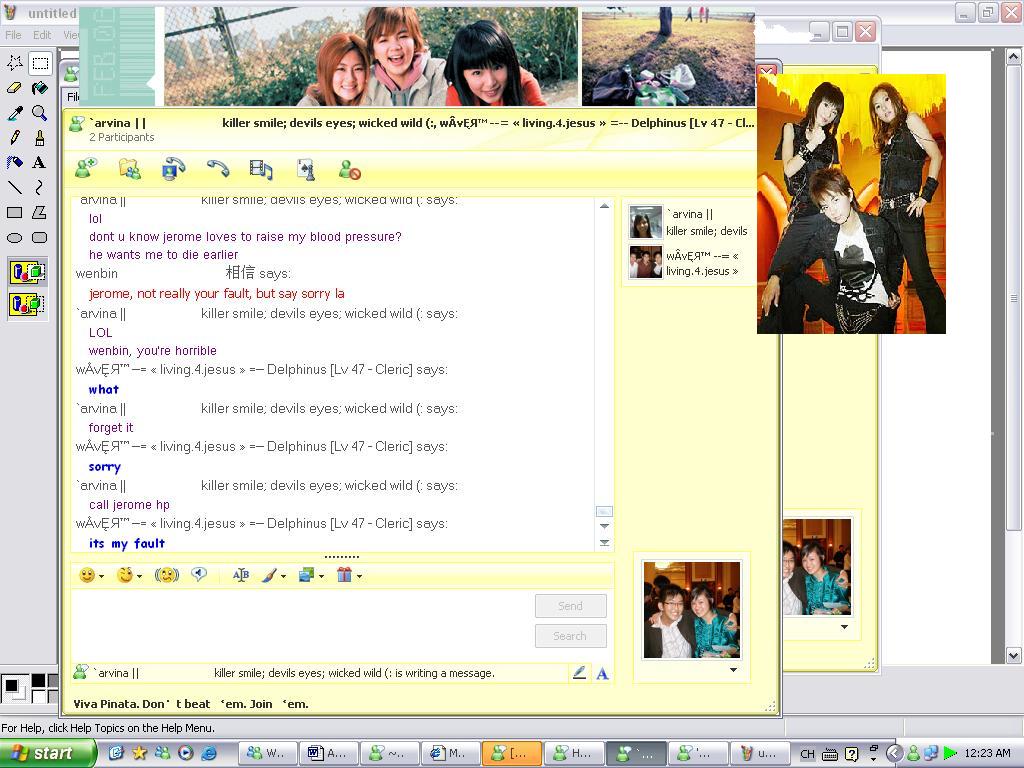Choose the Pencil tool in Paint
The width and height of the screenshot is (1024, 768).
pyautogui.click(x=14, y=137)
